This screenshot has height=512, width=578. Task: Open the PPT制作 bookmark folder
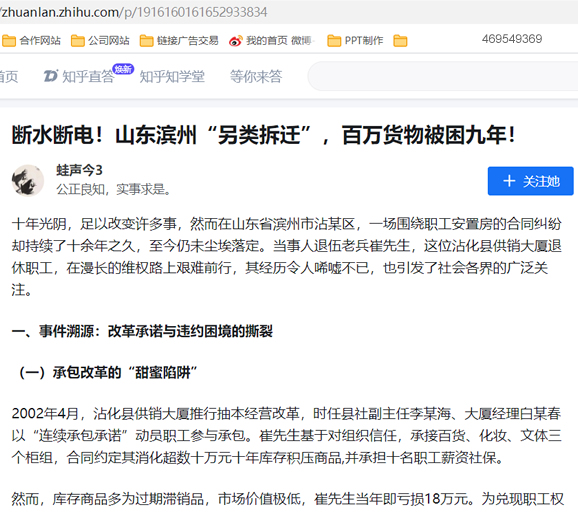[355, 41]
